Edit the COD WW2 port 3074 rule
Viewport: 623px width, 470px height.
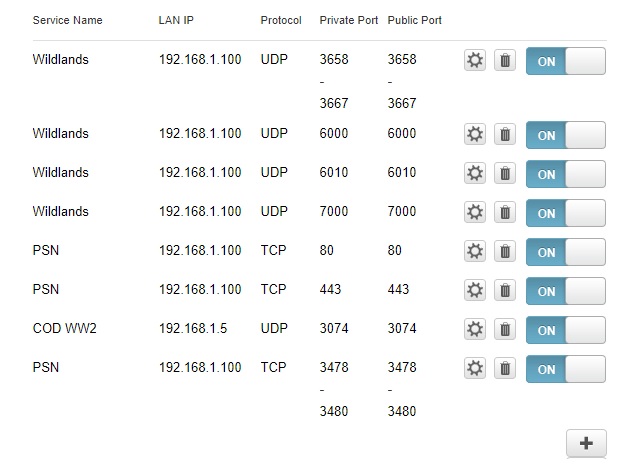coord(475,330)
